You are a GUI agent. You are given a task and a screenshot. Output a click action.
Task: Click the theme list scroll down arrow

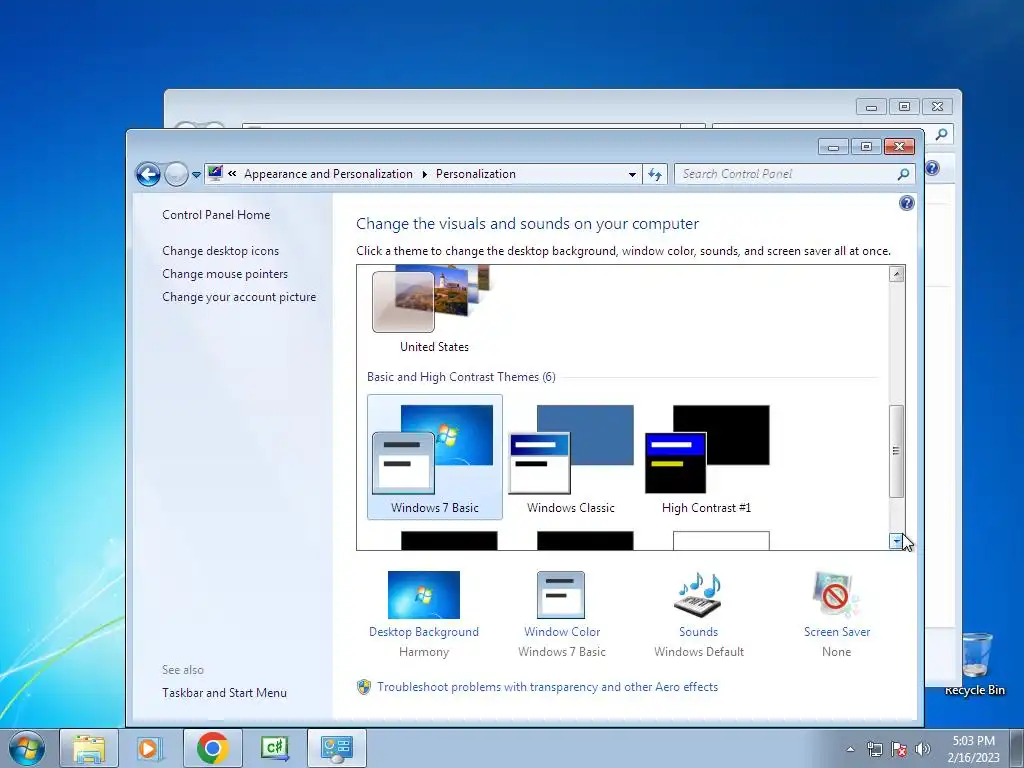(897, 541)
